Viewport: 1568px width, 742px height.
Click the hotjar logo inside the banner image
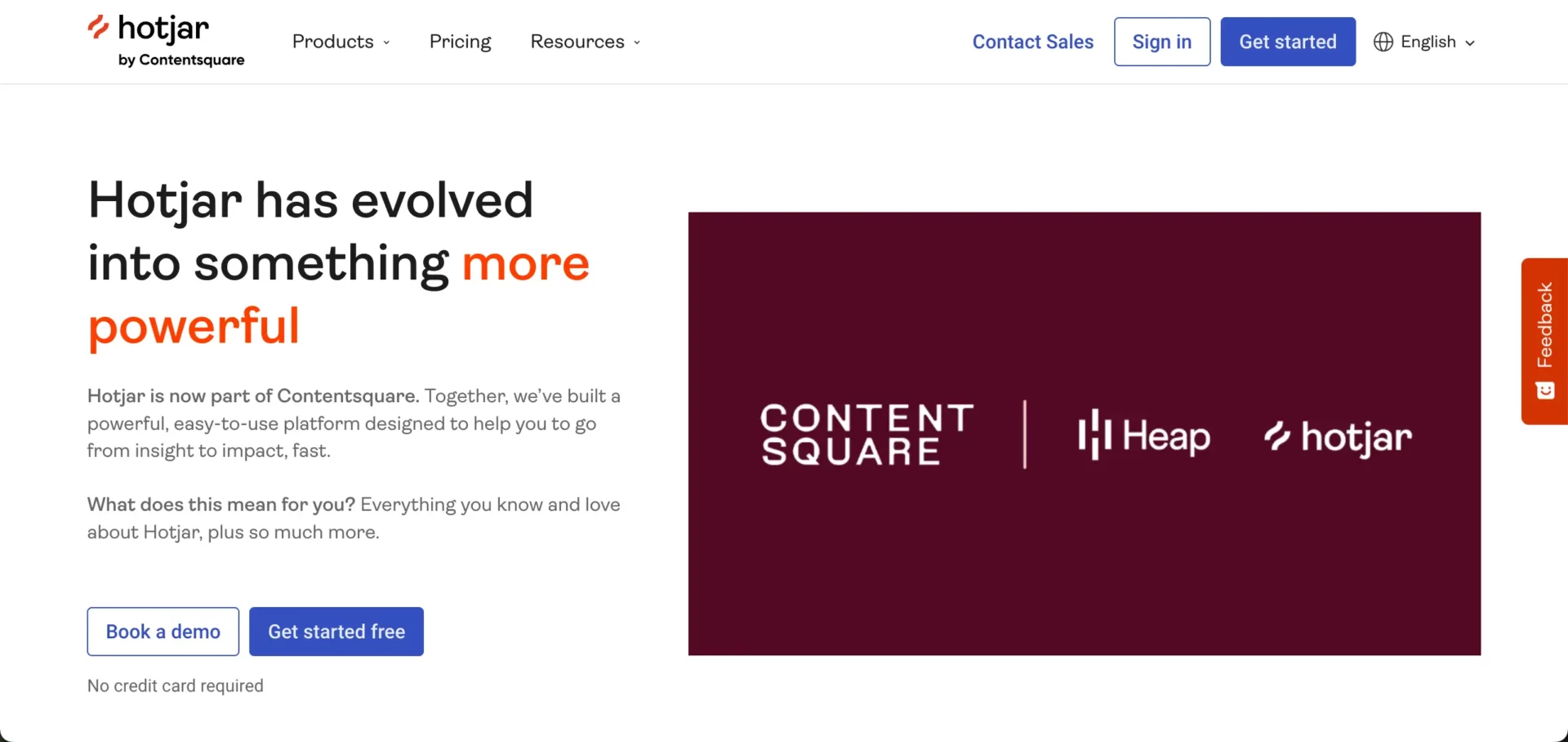(1336, 437)
